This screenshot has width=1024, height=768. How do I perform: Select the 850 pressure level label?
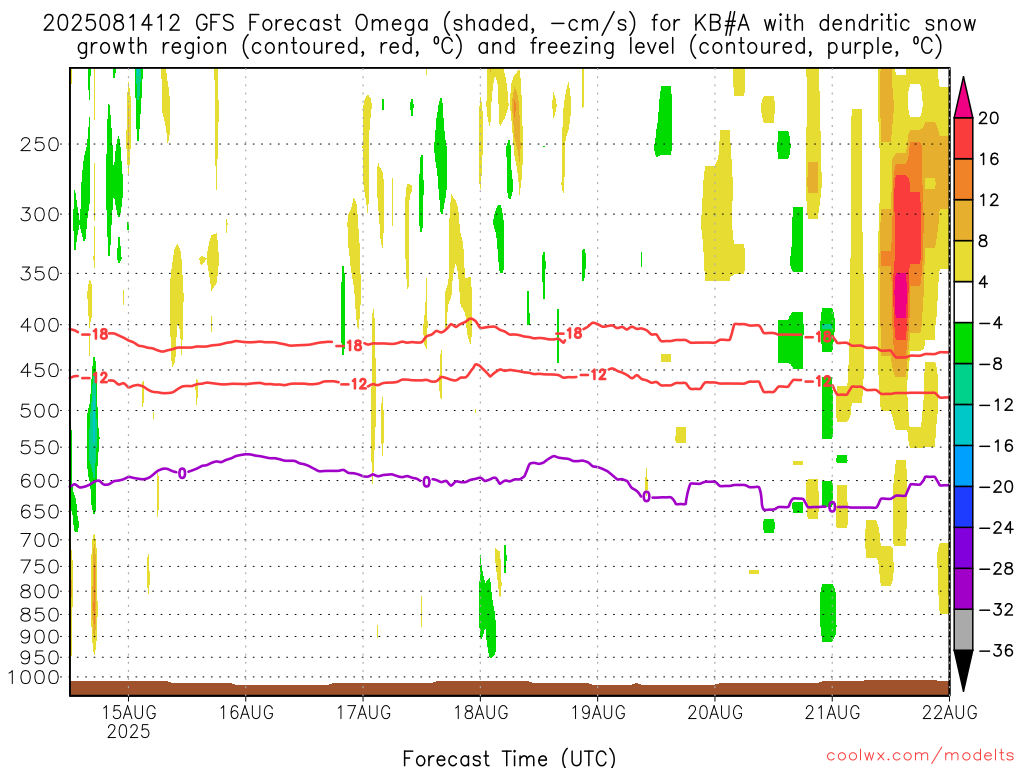click(40, 615)
